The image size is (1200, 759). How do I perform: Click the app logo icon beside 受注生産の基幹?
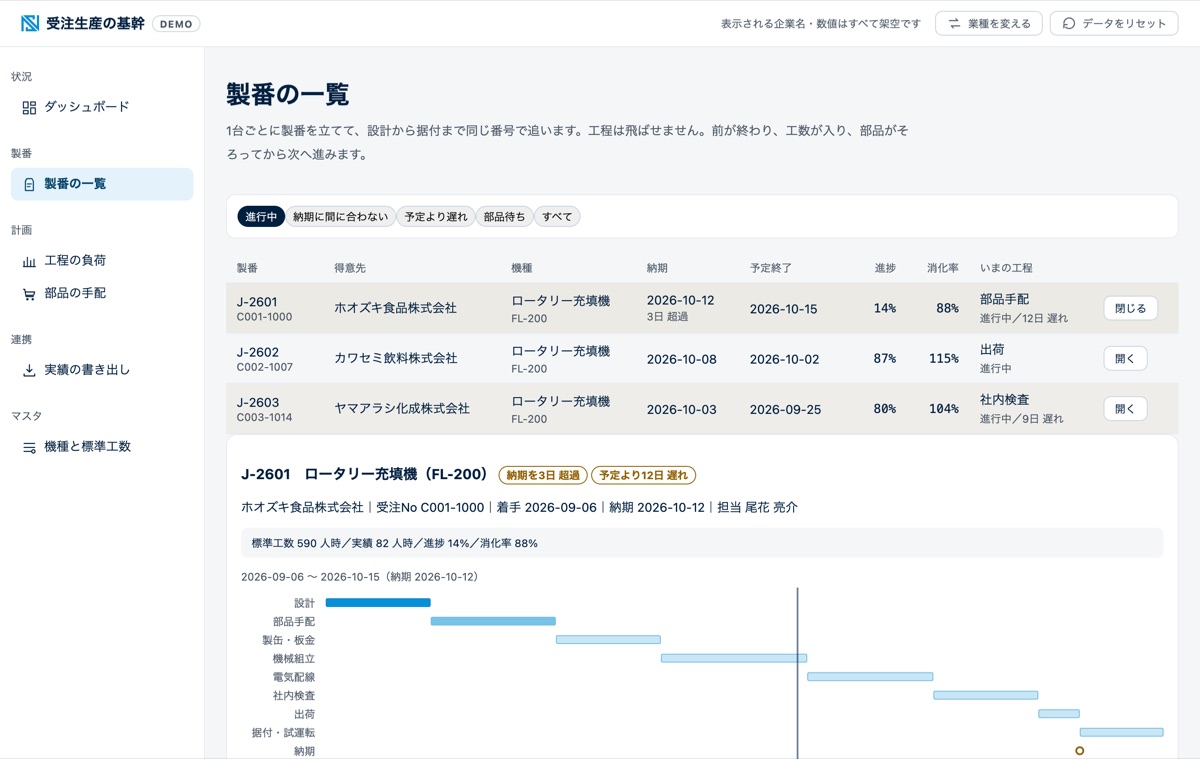(x=30, y=23)
